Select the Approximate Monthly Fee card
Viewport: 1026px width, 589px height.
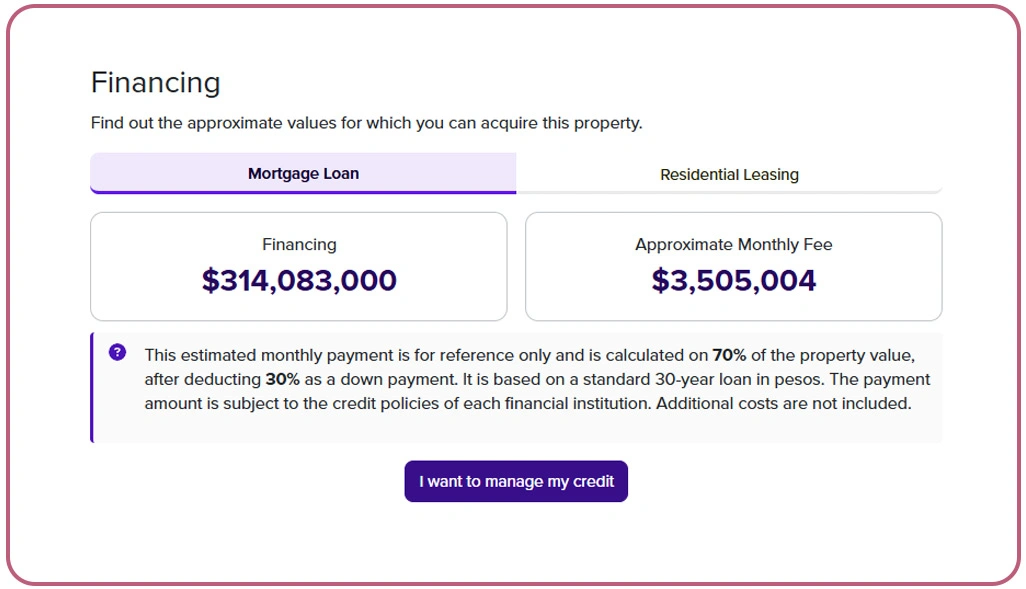pos(733,265)
